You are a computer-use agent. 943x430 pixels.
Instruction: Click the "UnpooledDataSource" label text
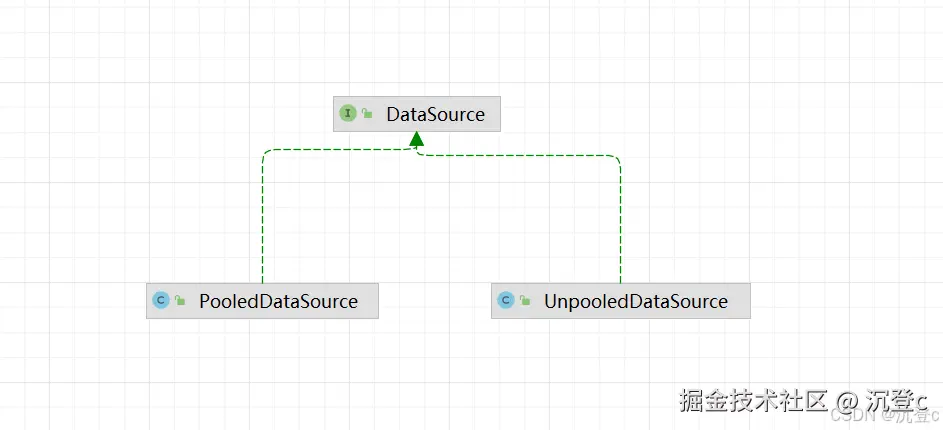coord(636,301)
